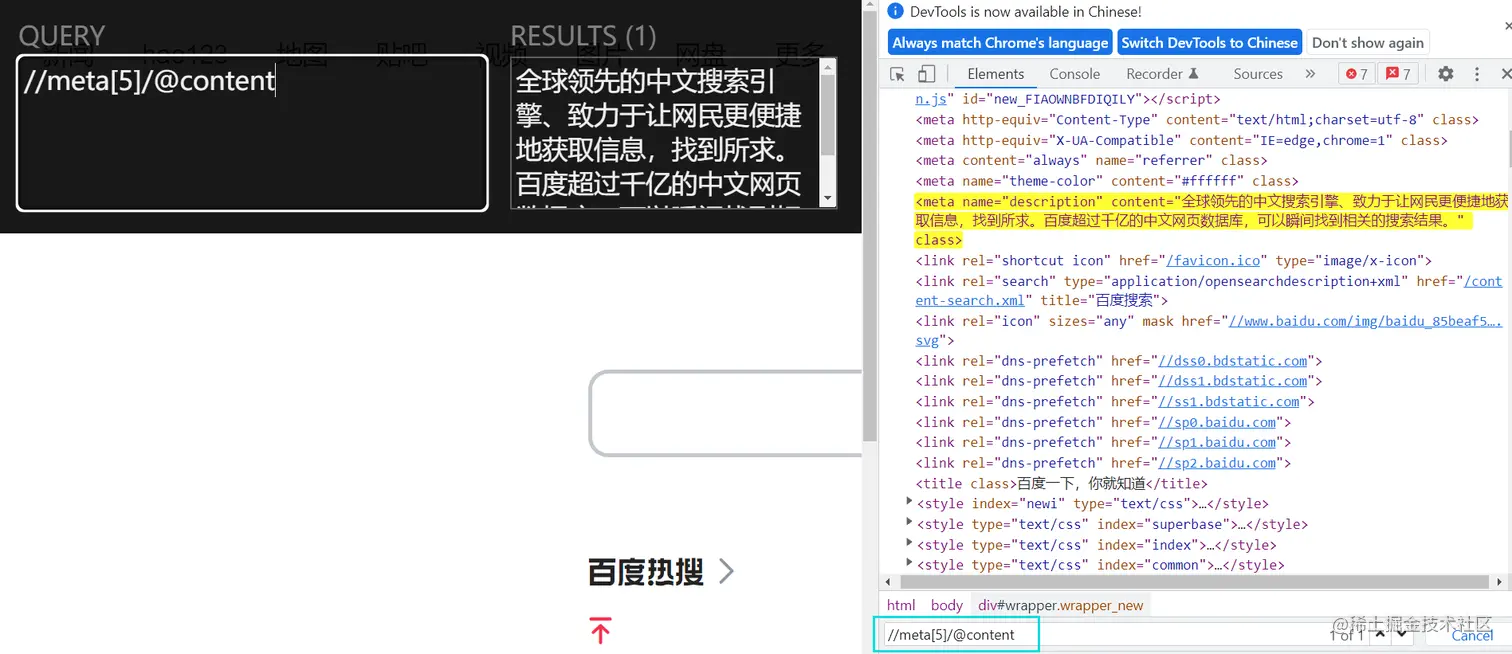Open DevTools three-dot customize menu
The width and height of the screenshot is (1512, 654).
pos(1476,74)
